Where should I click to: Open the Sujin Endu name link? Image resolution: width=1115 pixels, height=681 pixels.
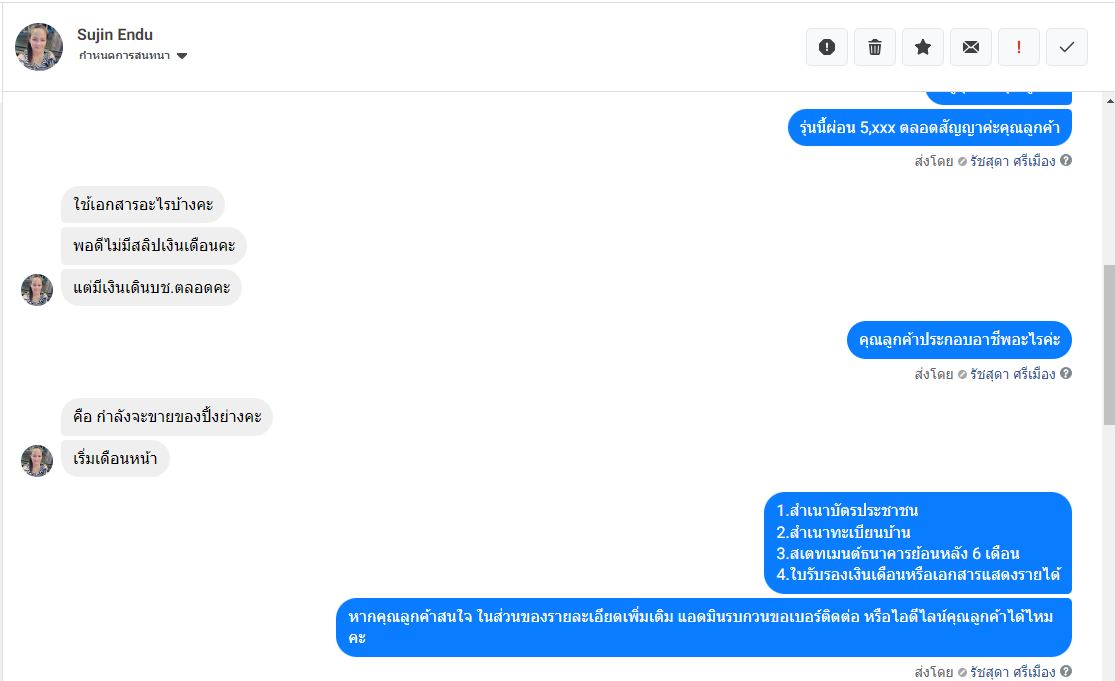point(115,34)
